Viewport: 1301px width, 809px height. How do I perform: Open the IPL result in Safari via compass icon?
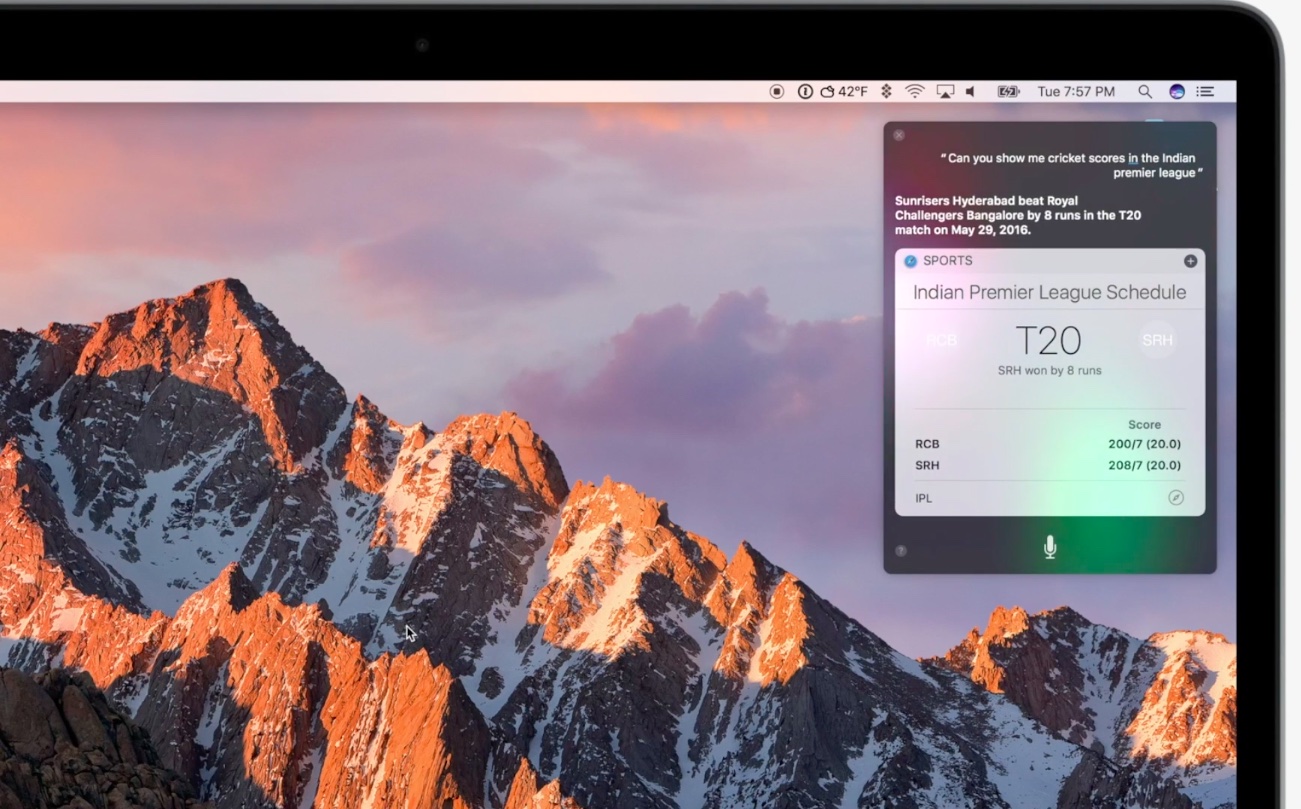click(1176, 498)
